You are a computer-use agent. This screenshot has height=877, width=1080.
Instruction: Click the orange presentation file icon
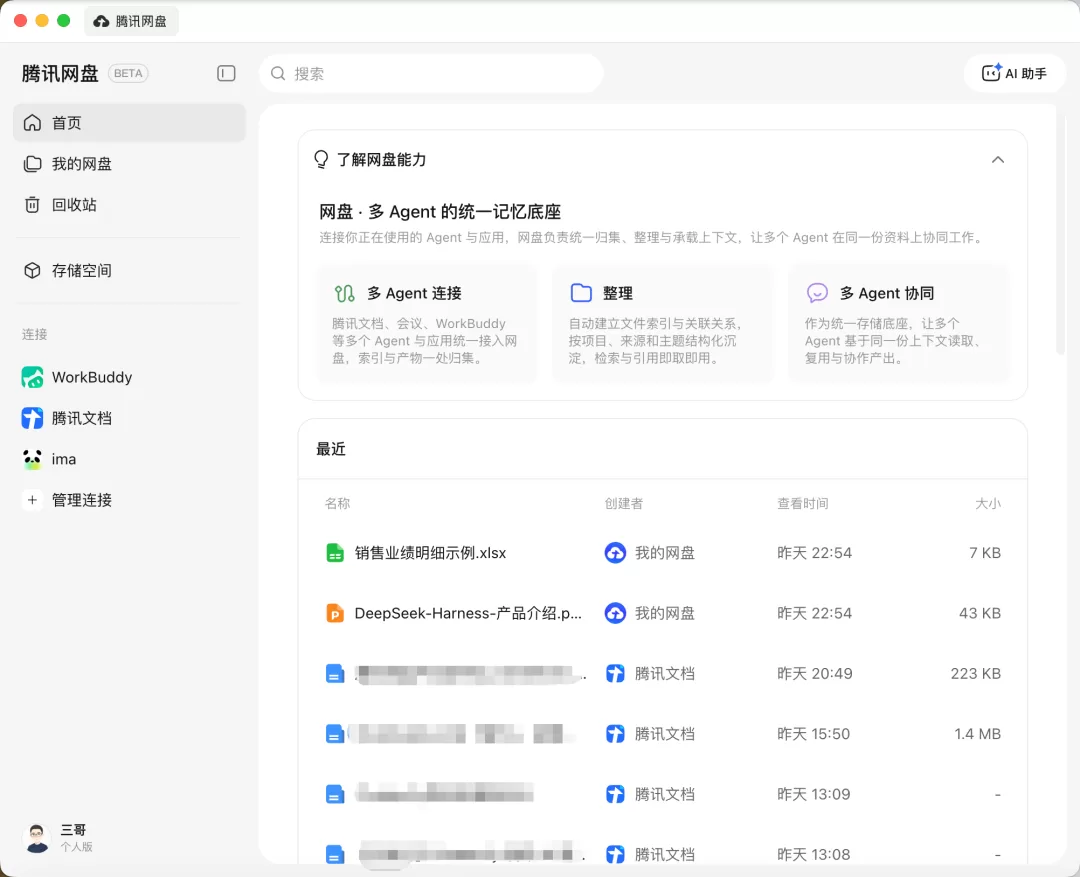pyautogui.click(x=335, y=613)
